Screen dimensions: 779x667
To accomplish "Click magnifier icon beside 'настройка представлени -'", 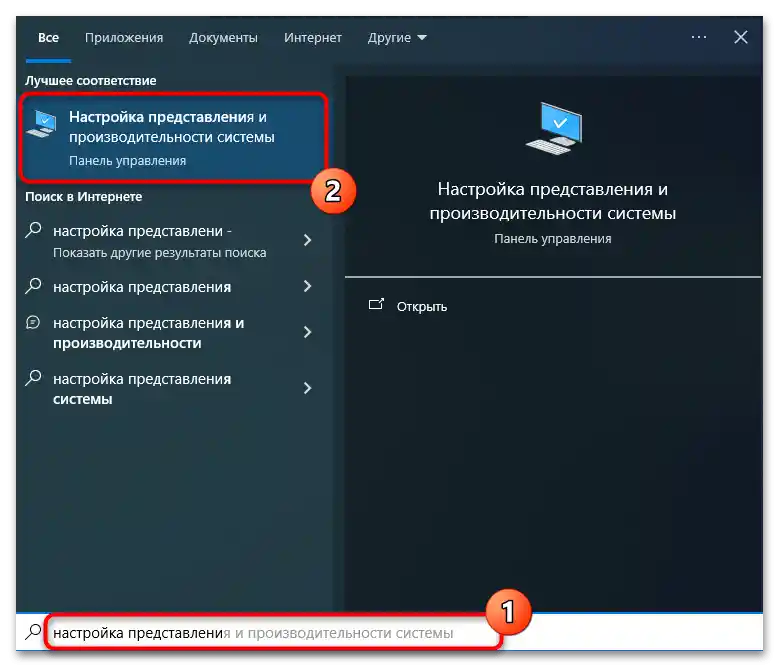I will (33, 230).
